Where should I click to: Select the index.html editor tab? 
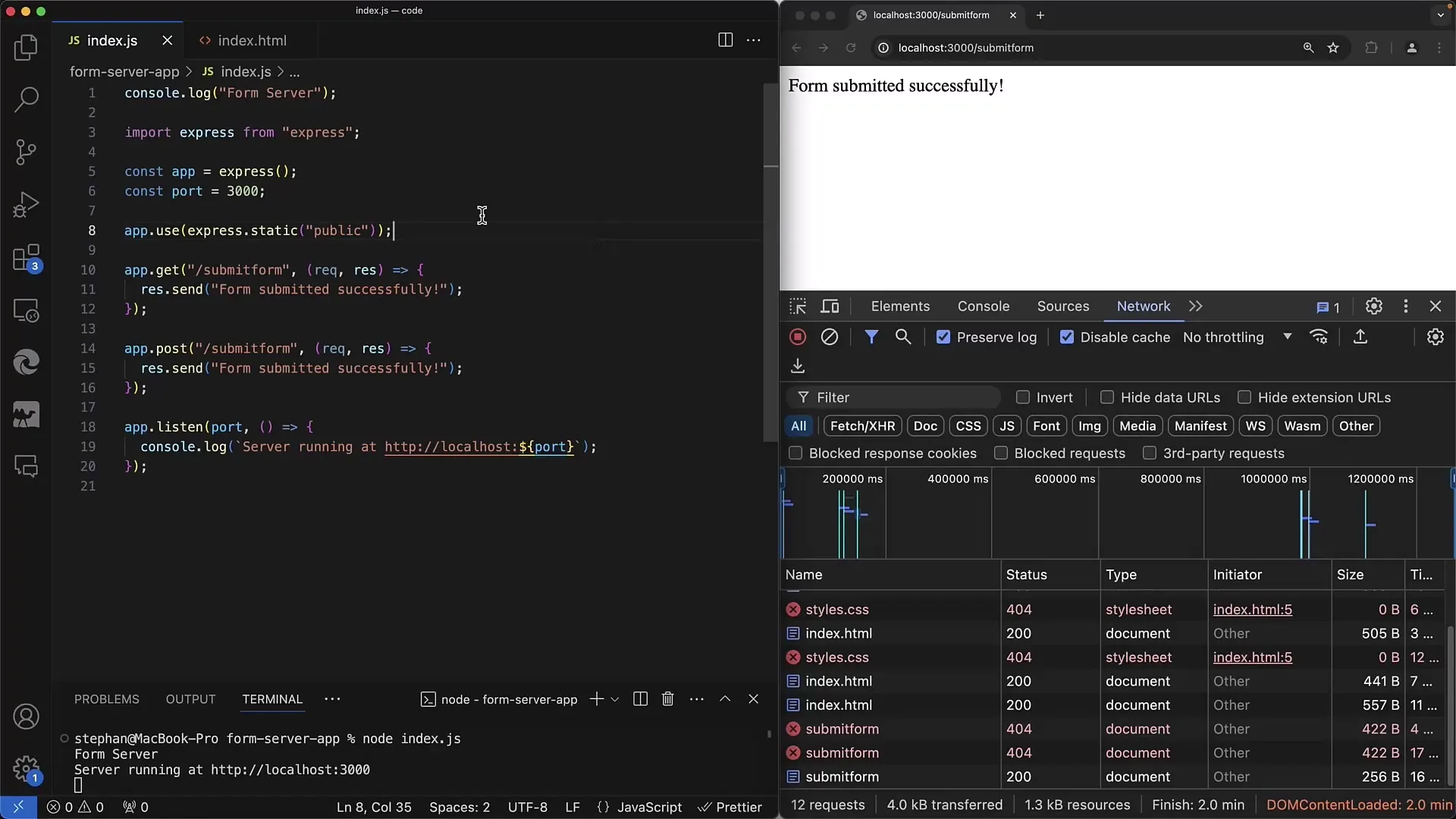tap(252, 40)
